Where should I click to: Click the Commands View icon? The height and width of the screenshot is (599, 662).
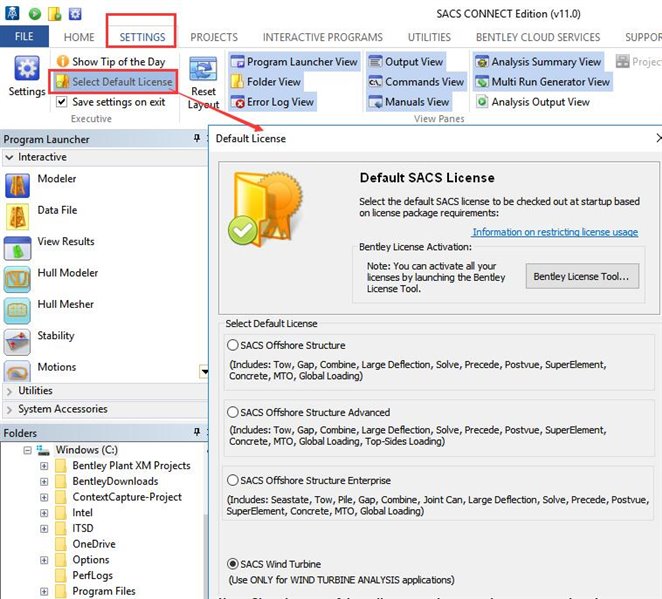point(375,81)
